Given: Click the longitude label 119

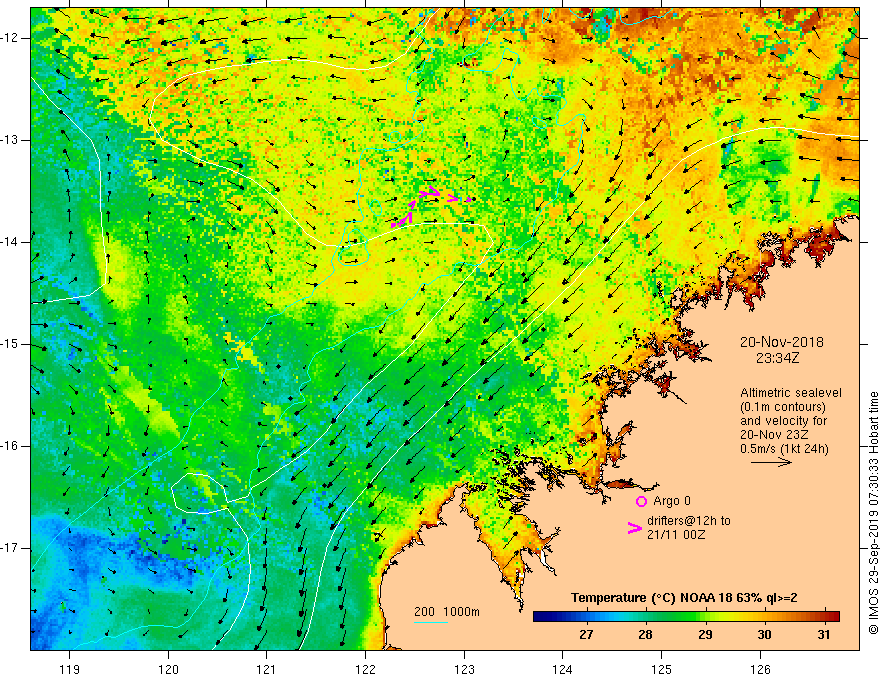Looking at the screenshot, I should coord(70,670).
